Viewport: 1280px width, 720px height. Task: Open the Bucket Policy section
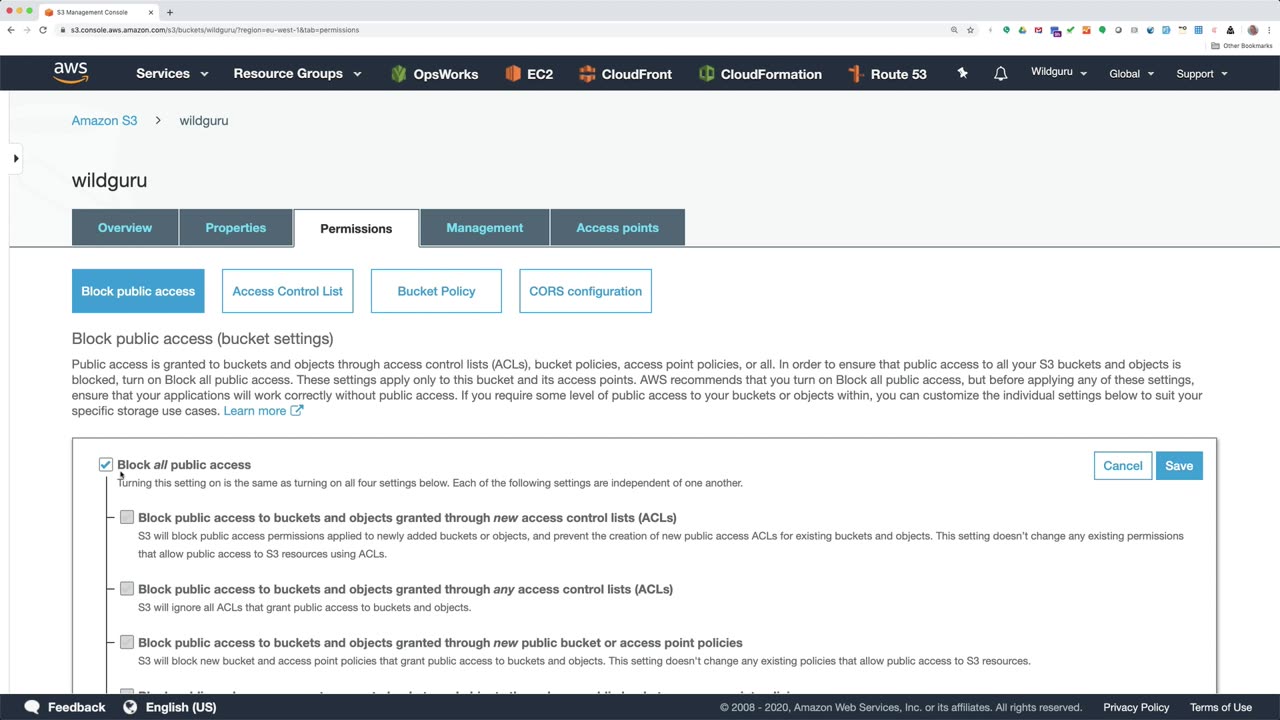click(x=436, y=291)
